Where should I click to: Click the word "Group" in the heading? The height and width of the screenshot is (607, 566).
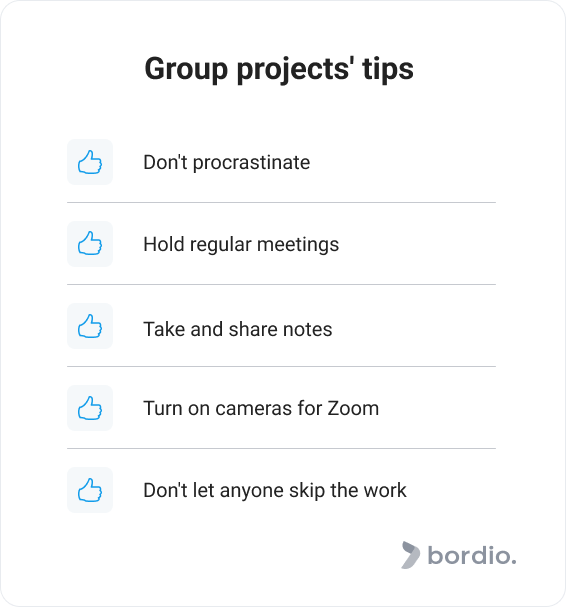coord(186,70)
